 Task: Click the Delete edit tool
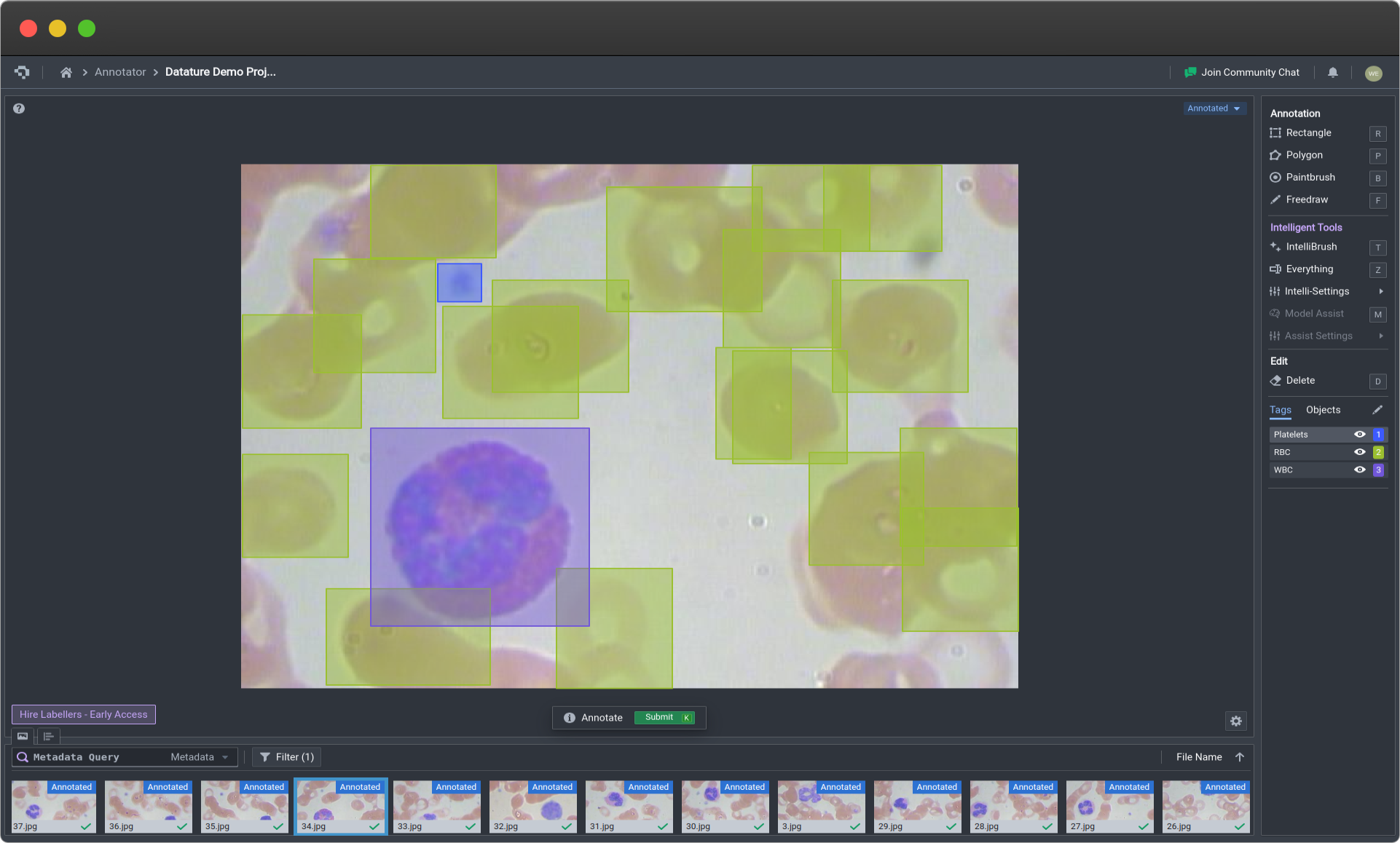click(x=1300, y=380)
